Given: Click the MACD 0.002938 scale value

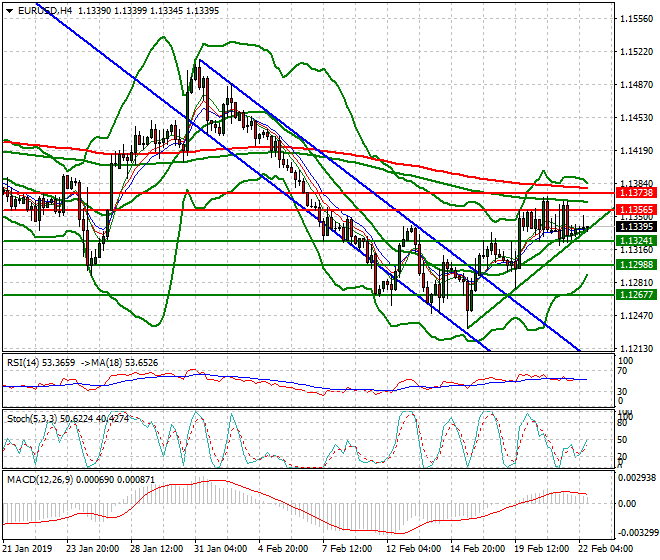Looking at the screenshot, I should tap(637, 478).
